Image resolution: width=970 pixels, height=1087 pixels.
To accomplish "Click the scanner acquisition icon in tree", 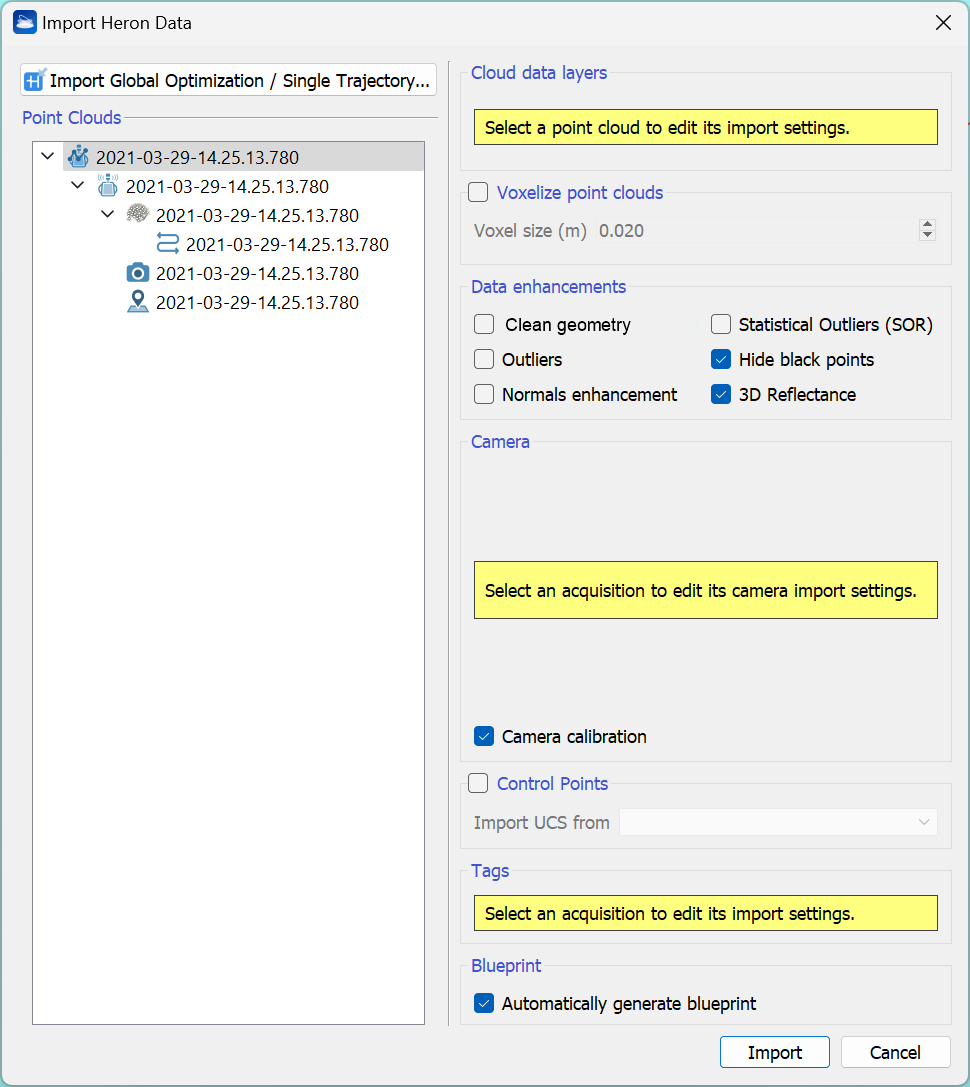I will point(108,186).
